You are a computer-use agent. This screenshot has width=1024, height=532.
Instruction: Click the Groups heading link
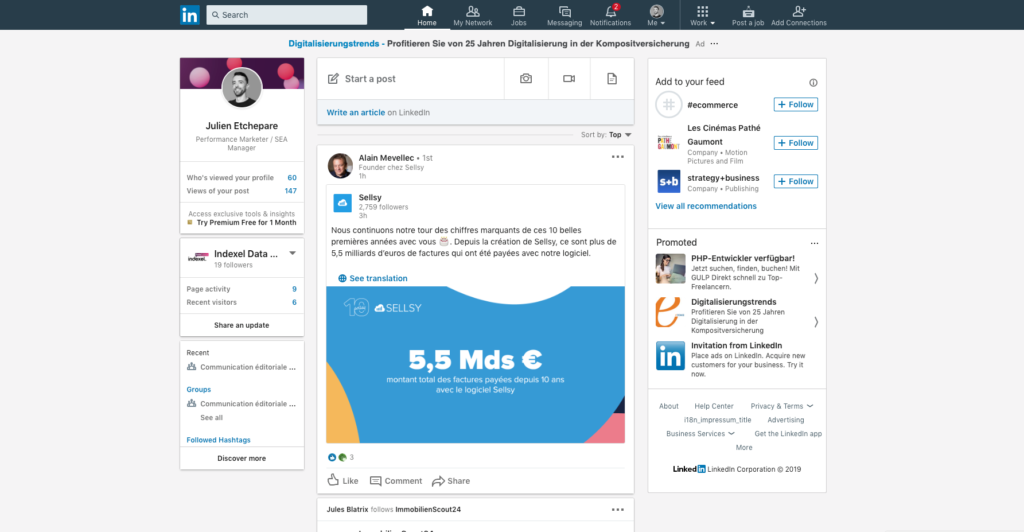[x=199, y=389]
